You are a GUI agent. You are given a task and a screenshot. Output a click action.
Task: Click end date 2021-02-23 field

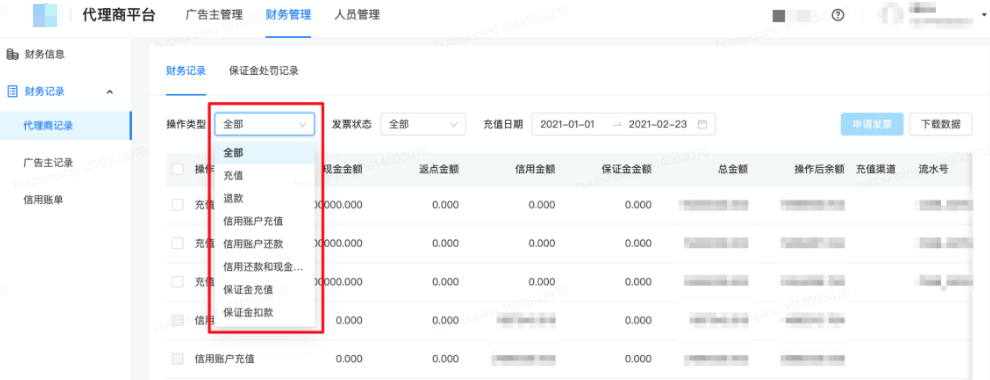pos(658,124)
